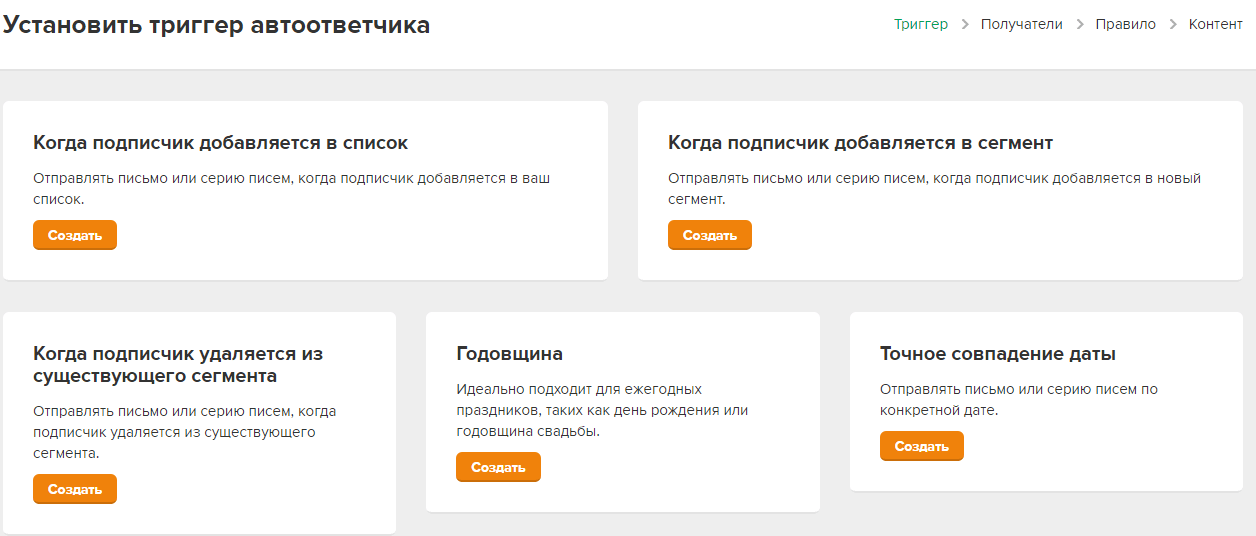Viewport: 1256px width, 536px height.
Task: Select 'Когда подписчик удаляется из существующего сегмента' title
Action: tap(178, 365)
